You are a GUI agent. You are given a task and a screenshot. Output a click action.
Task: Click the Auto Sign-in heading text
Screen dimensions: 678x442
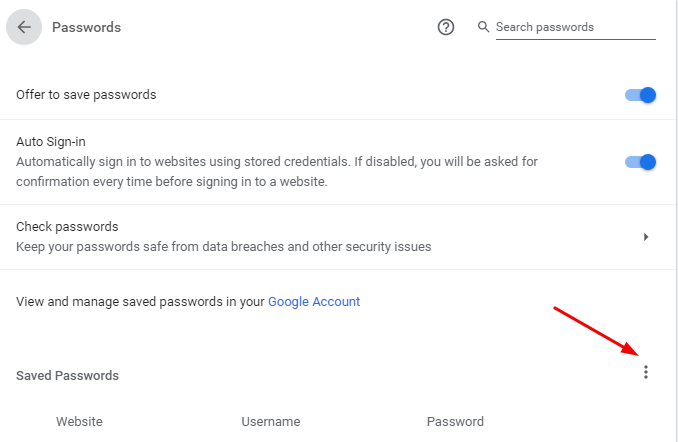[51, 142]
